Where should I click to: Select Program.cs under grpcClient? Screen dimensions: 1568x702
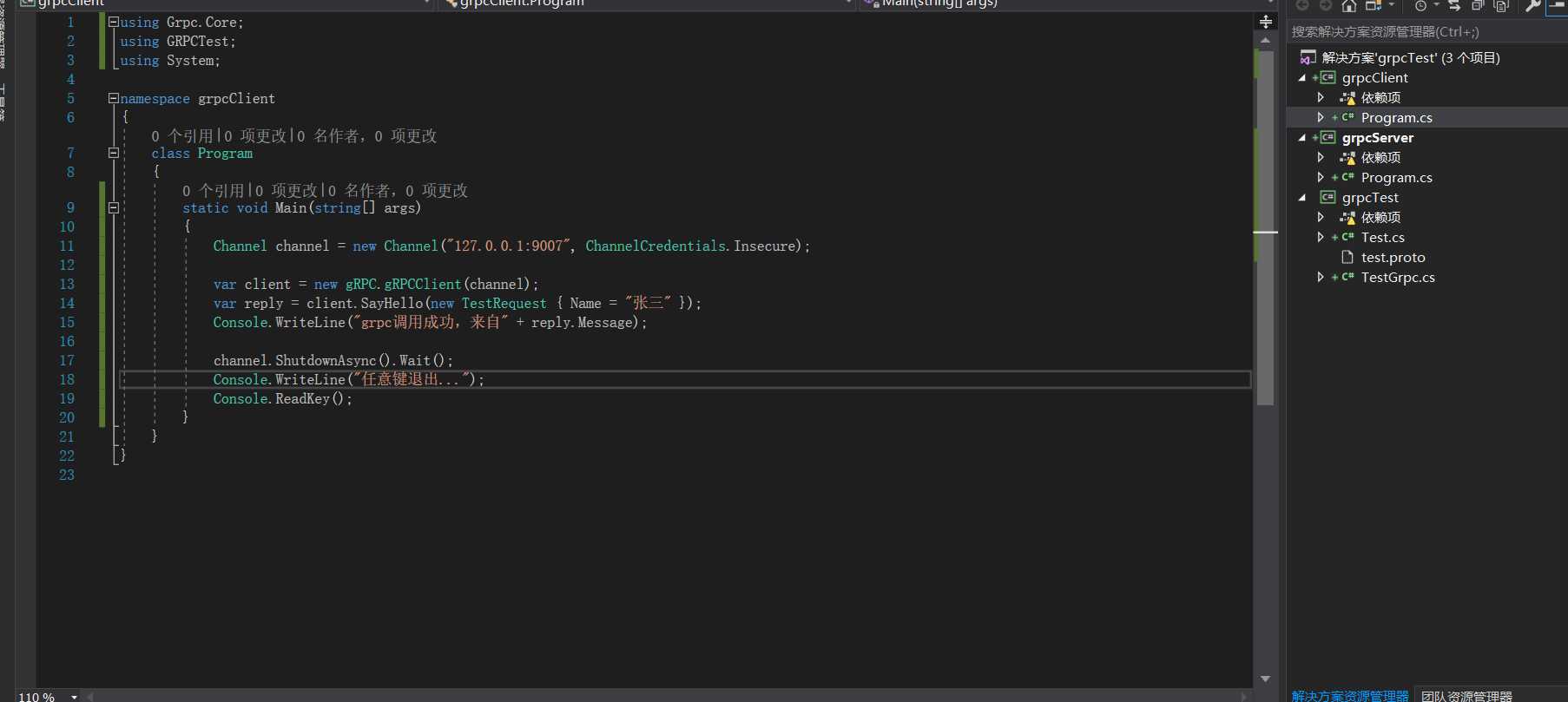[1396, 117]
